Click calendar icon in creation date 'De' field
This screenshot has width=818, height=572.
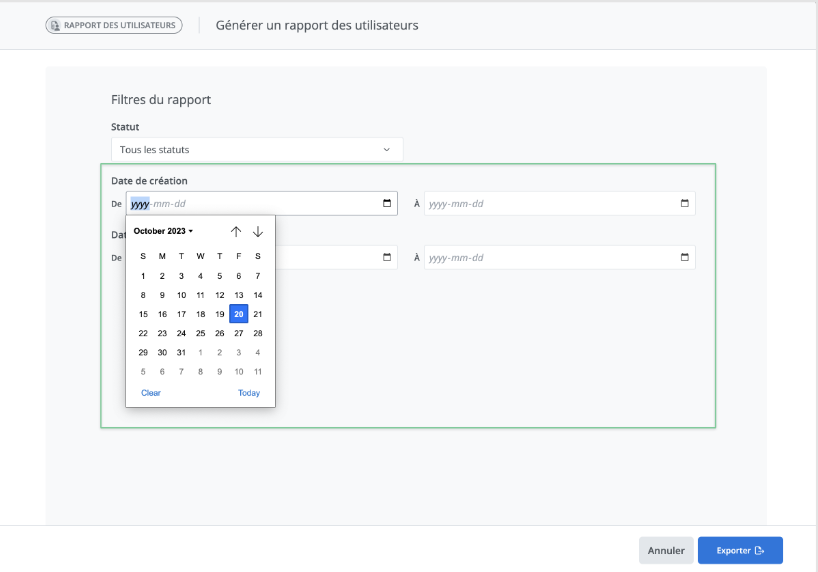pos(387,204)
